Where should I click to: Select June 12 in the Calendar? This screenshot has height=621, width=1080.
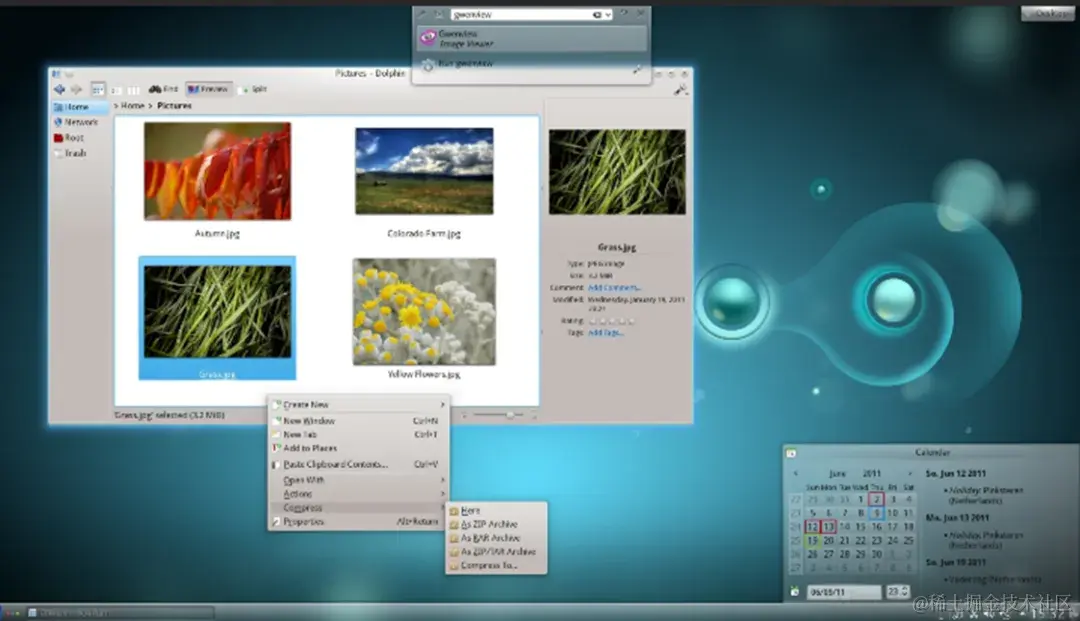pos(812,527)
